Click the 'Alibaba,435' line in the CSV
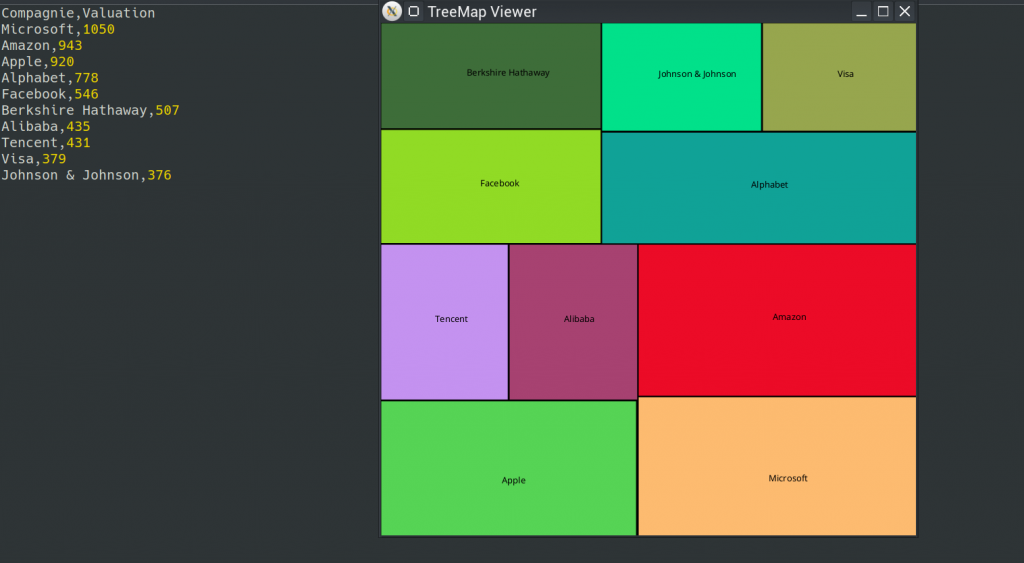 click(x=45, y=127)
